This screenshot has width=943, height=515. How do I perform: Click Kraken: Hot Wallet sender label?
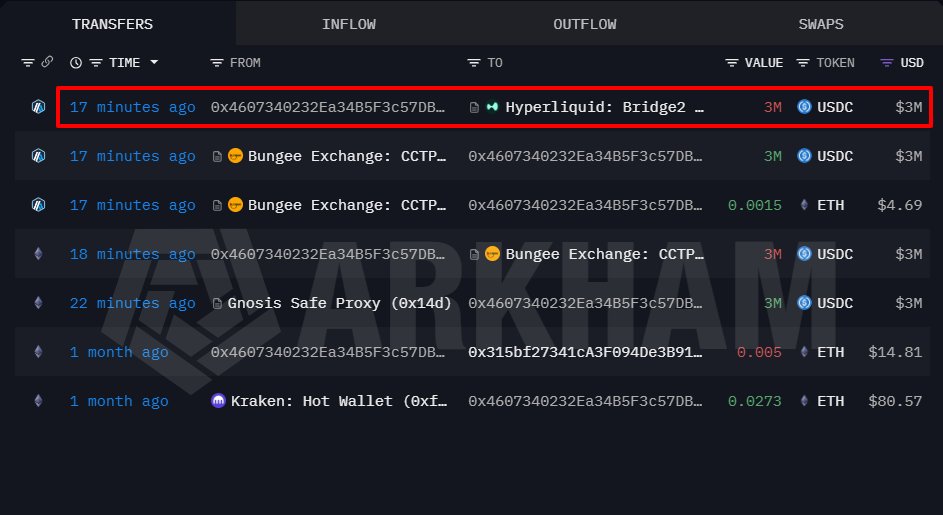[x=339, y=401]
